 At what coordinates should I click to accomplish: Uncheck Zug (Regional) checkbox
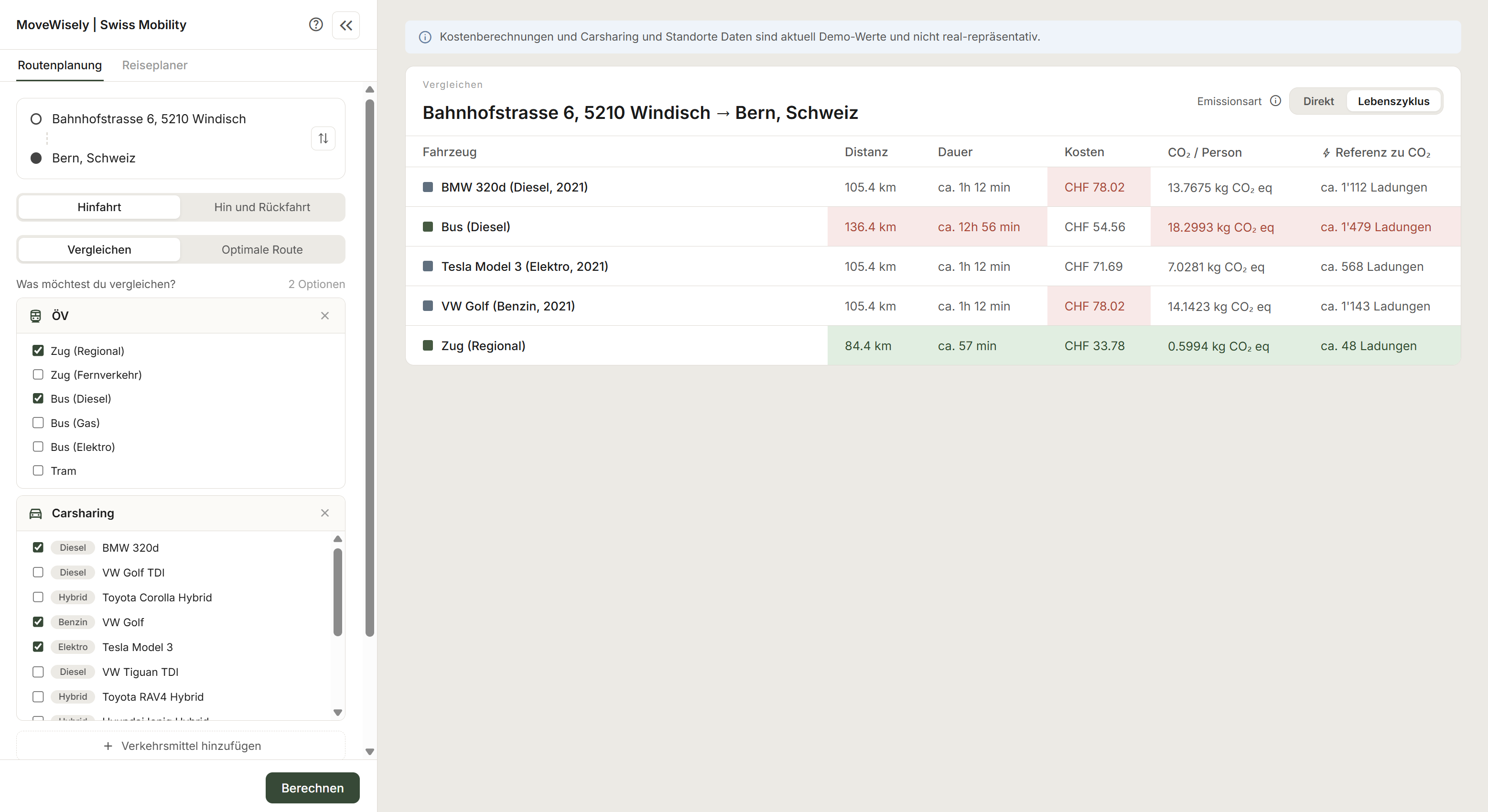pyautogui.click(x=38, y=351)
